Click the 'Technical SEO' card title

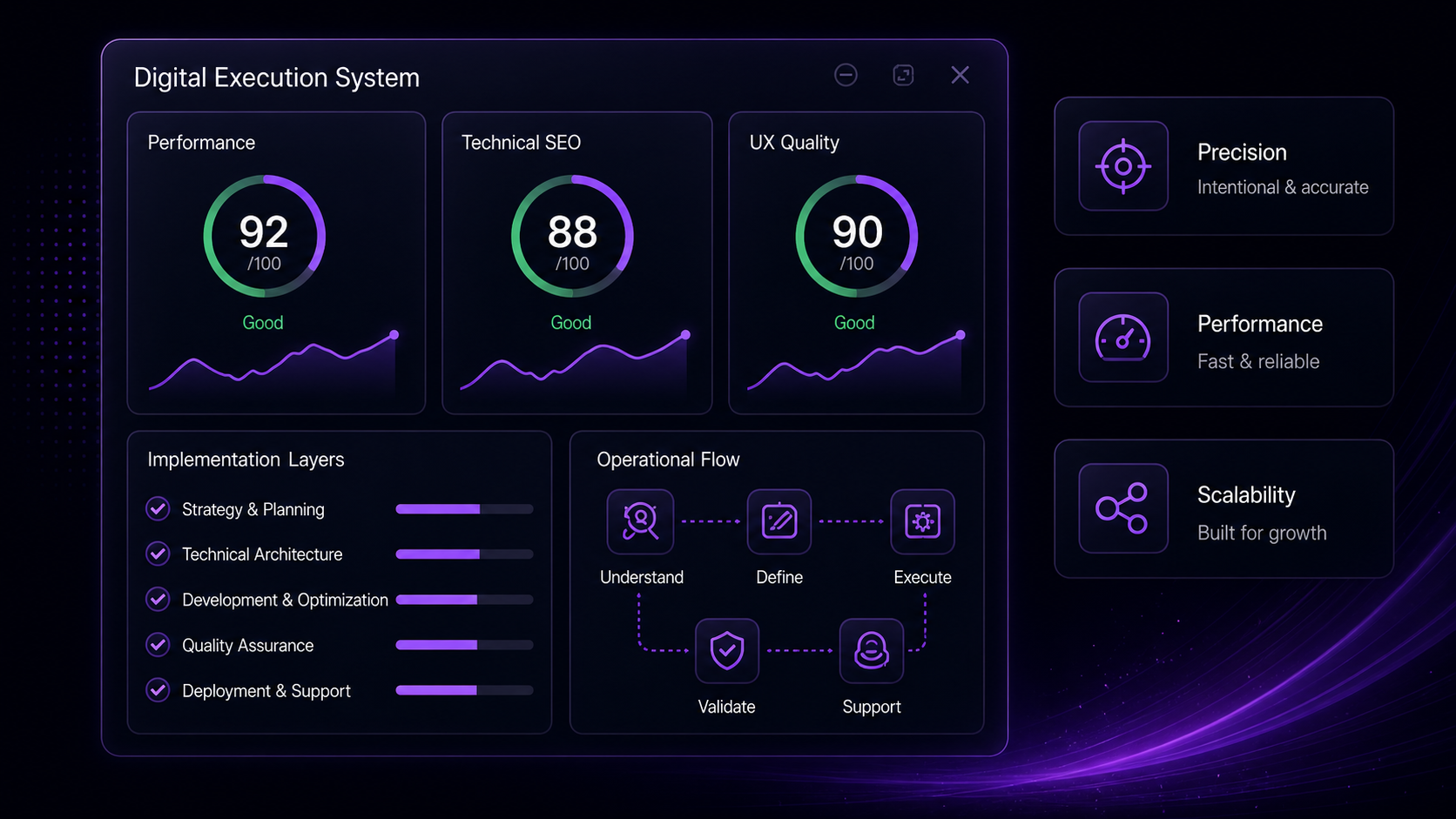[521, 143]
